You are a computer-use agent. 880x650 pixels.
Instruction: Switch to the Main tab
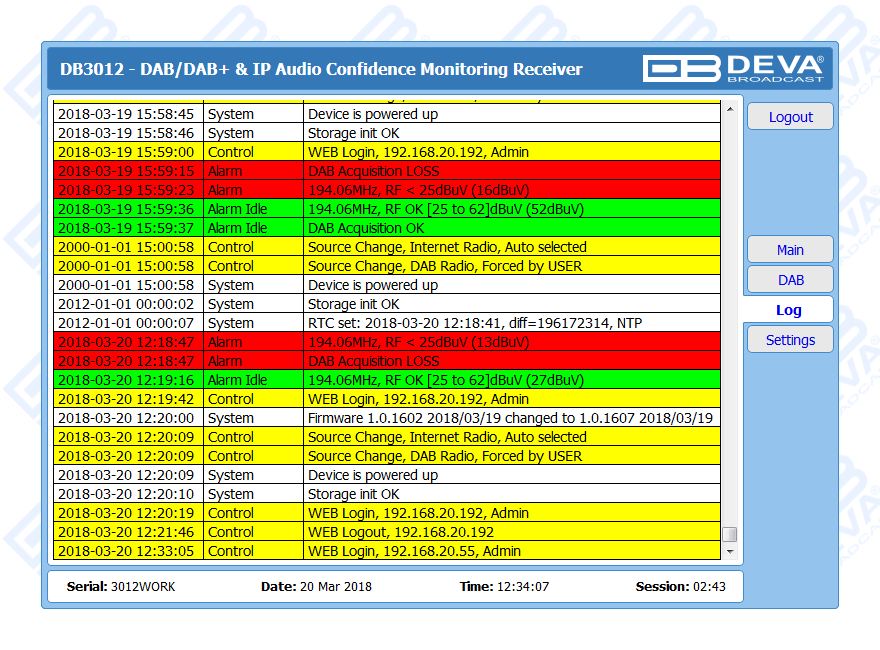(790, 250)
